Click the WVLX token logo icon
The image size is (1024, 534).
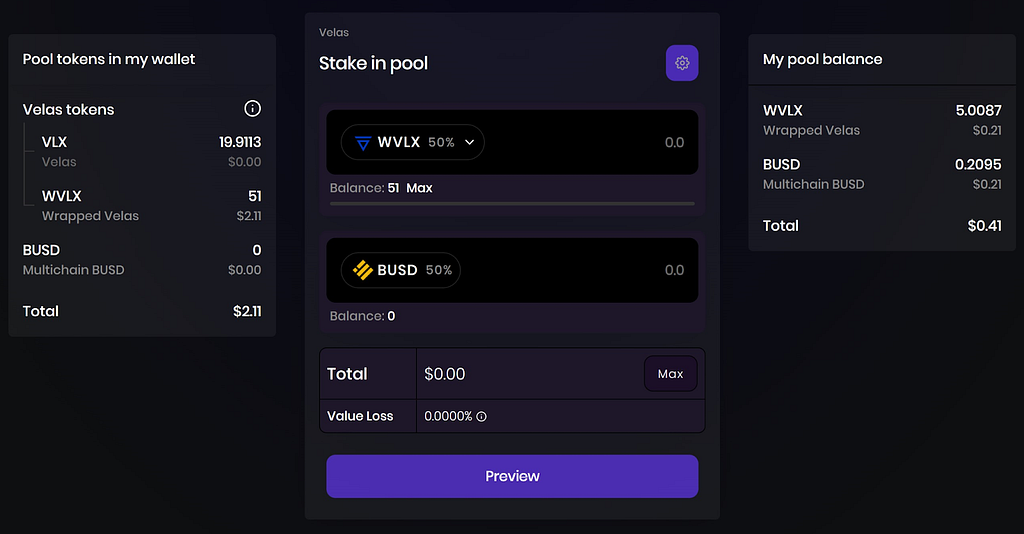(362, 142)
